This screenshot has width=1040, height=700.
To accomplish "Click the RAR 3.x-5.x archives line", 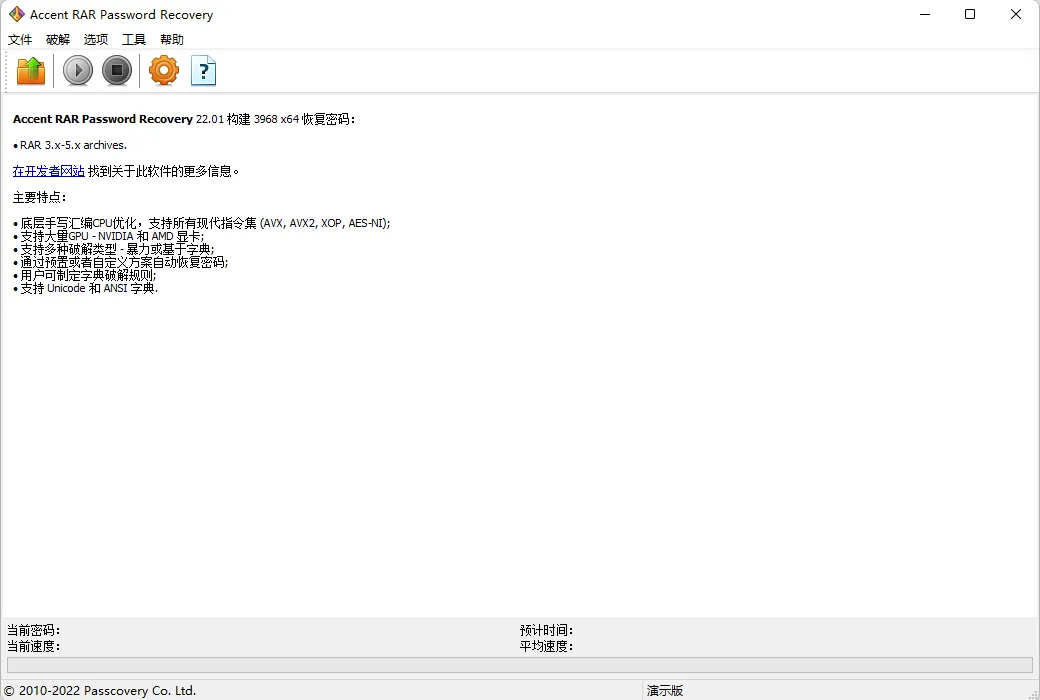I will [x=70, y=145].
